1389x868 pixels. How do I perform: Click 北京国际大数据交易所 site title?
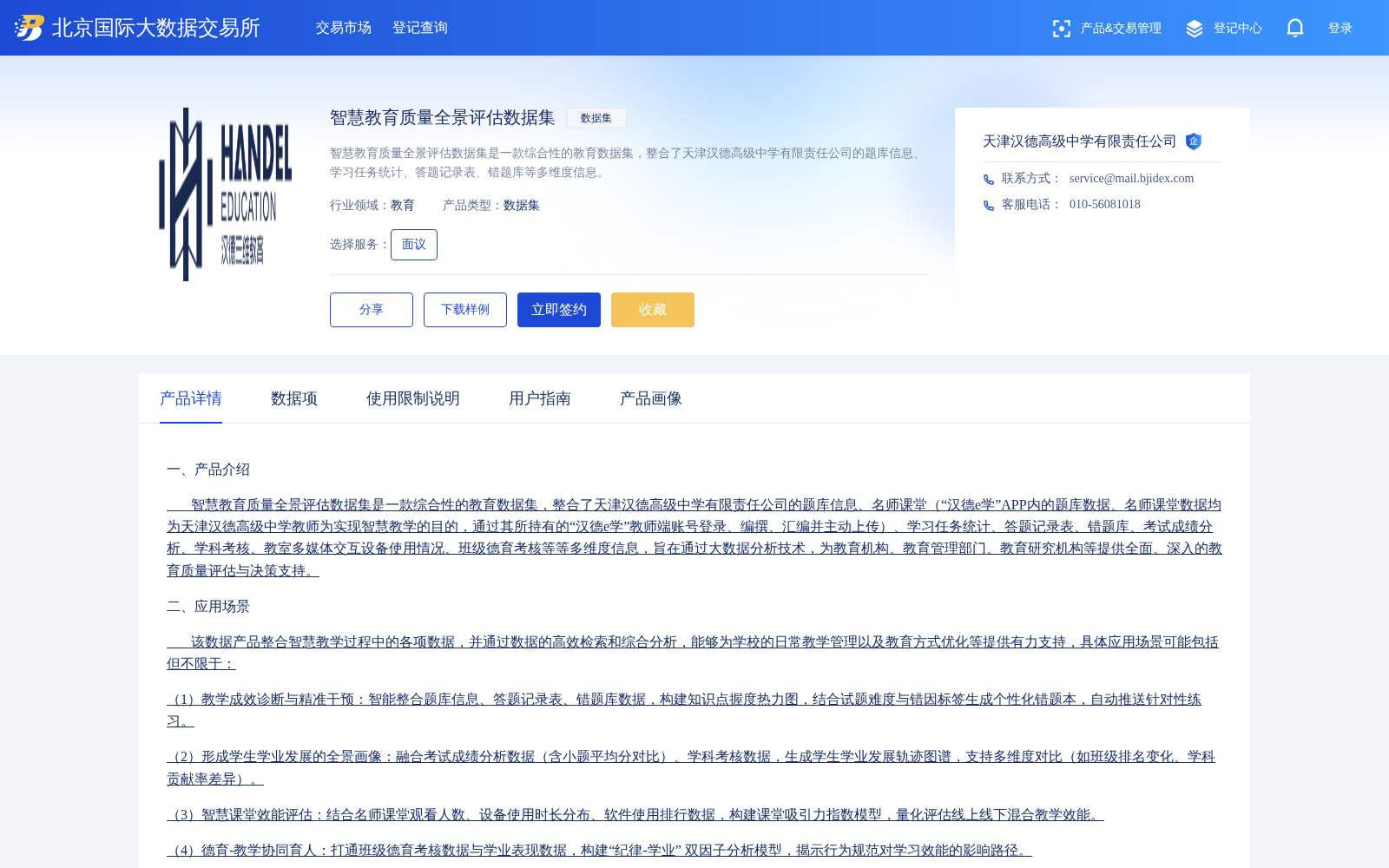(x=156, y=28)
